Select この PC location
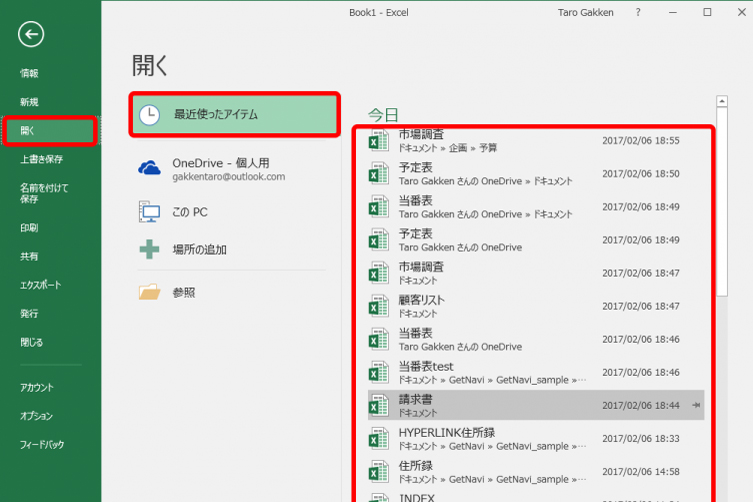This screenshot has width=753, height=502. tap(190, 212)
